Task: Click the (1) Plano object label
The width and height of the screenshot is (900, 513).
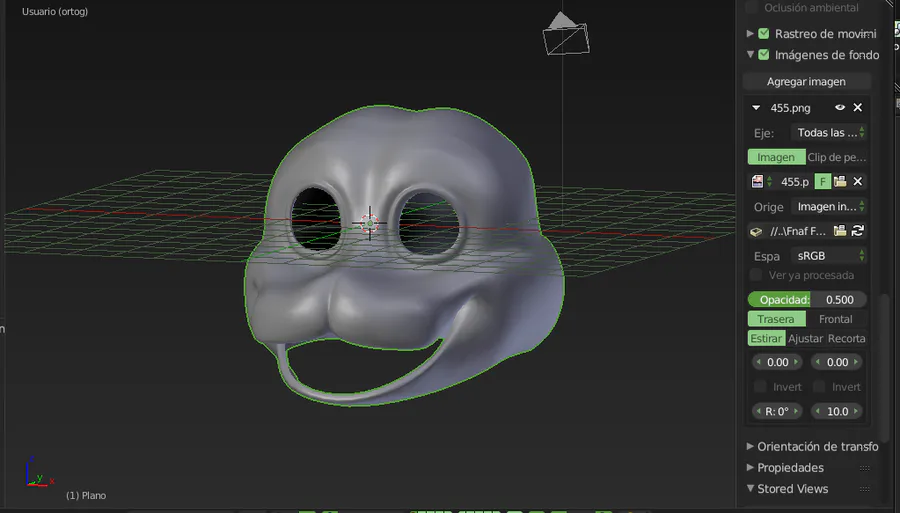Action: point(86,495)
